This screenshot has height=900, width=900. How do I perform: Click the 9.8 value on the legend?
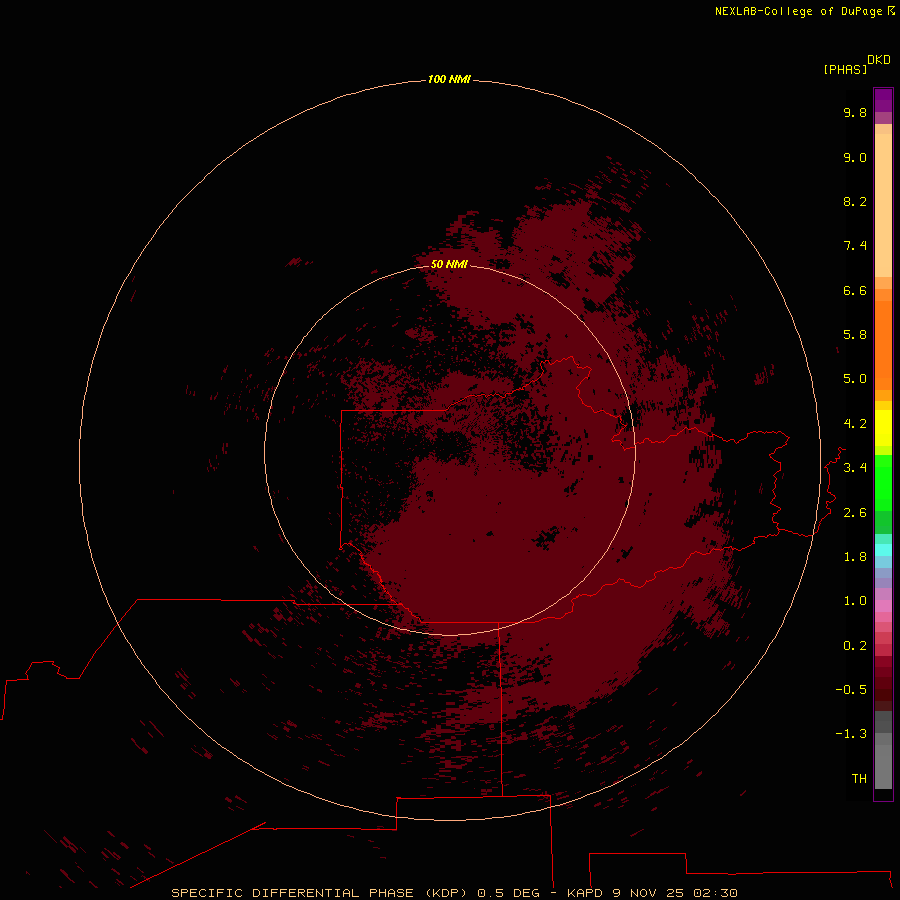click(x=855, y=112)
